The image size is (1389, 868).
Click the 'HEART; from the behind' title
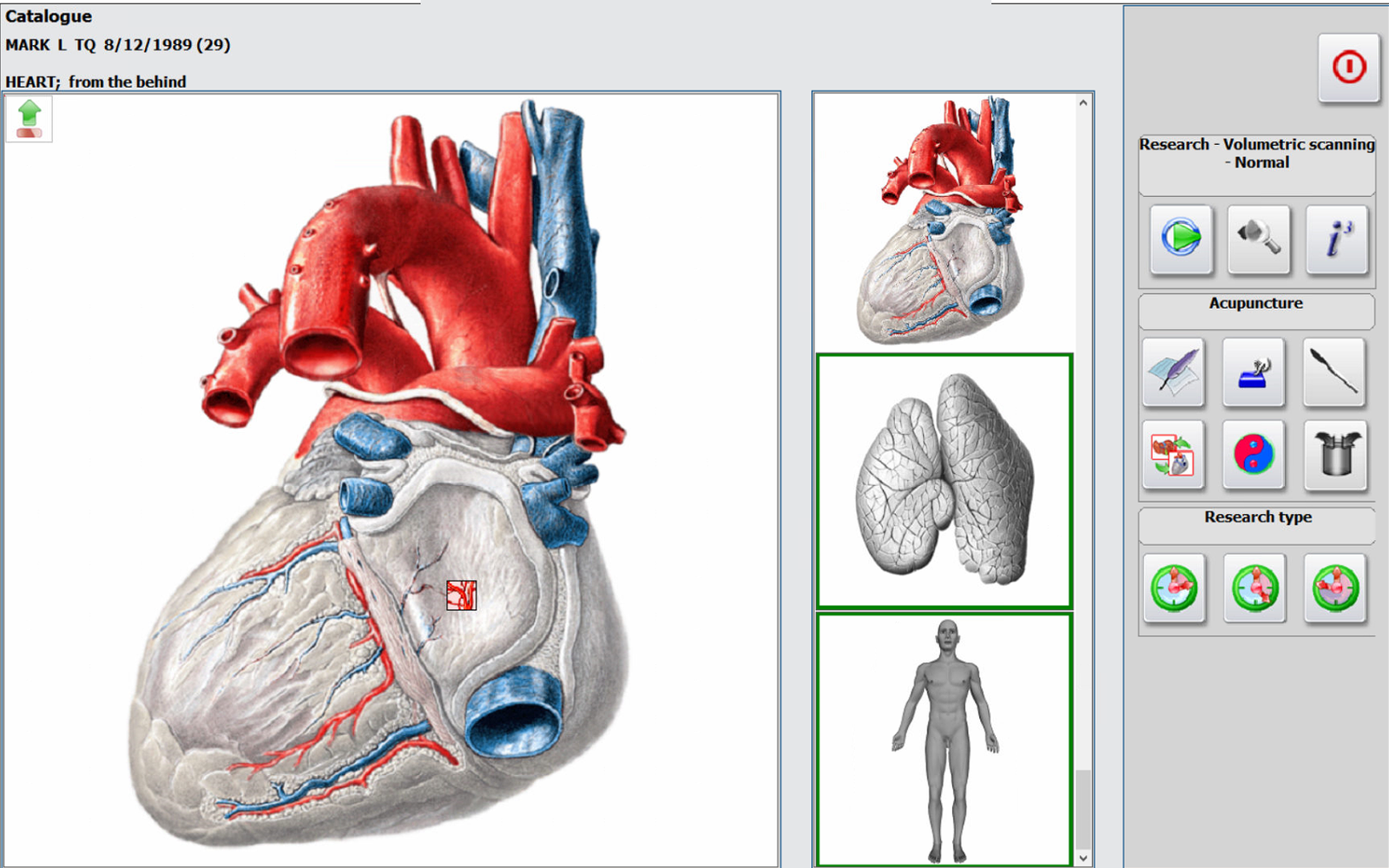95,82
